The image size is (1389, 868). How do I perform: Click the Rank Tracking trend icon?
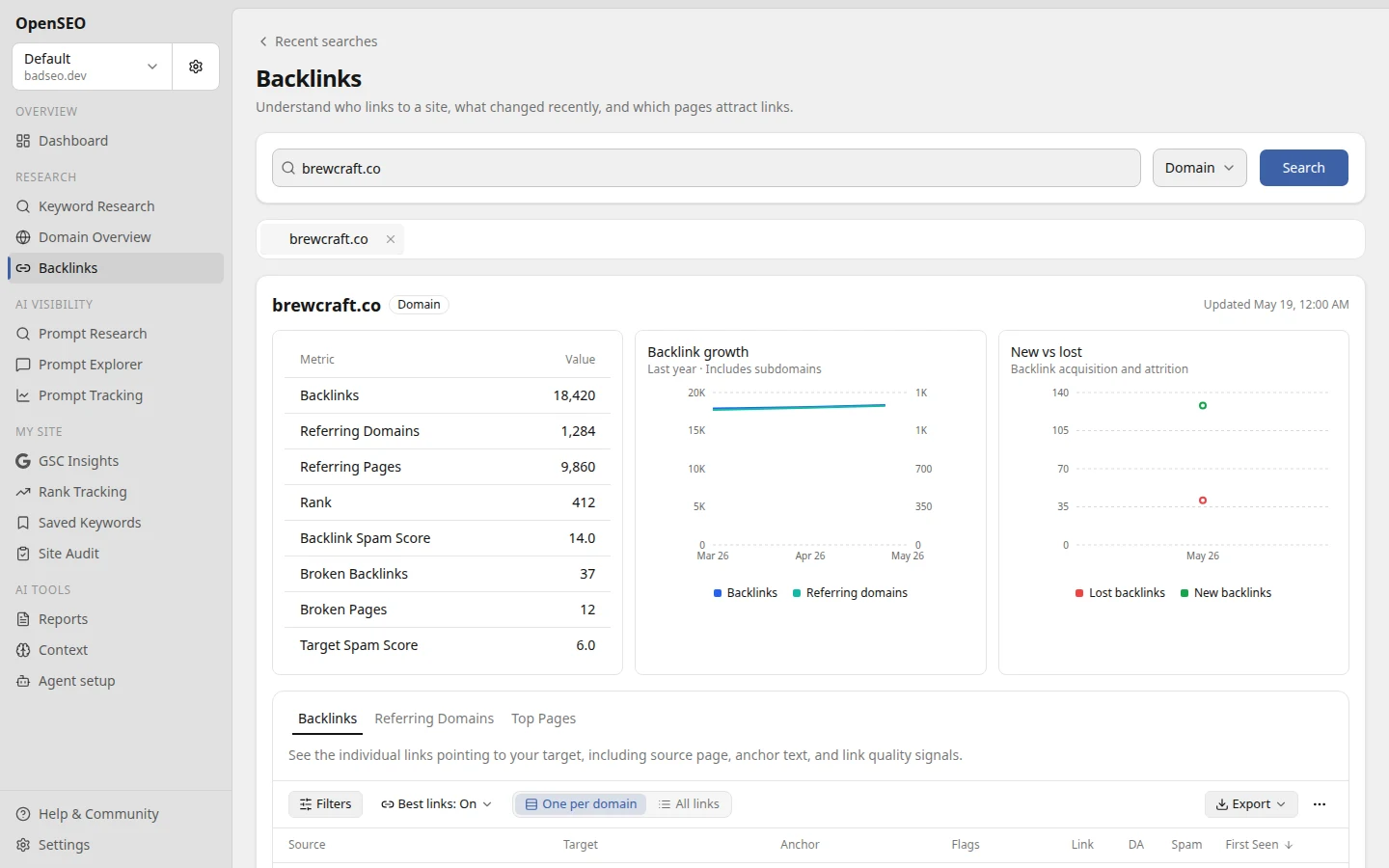(23, 492)
